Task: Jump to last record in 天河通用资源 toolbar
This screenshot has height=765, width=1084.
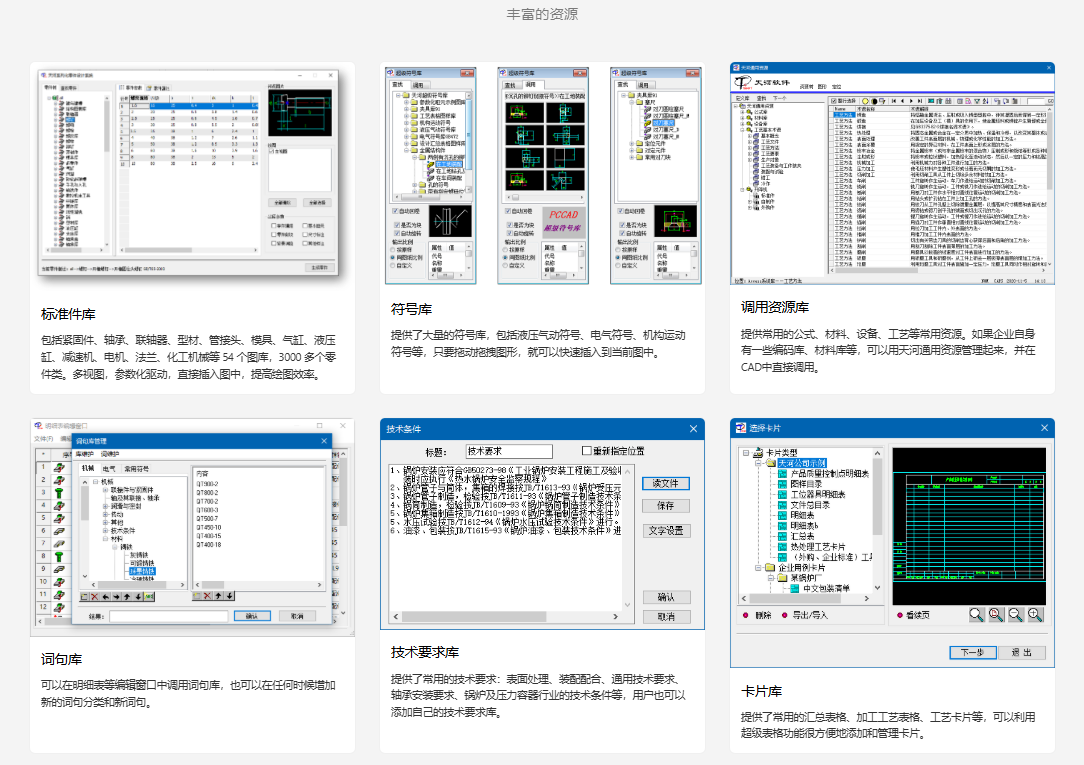Action: [x=919, y=101]
